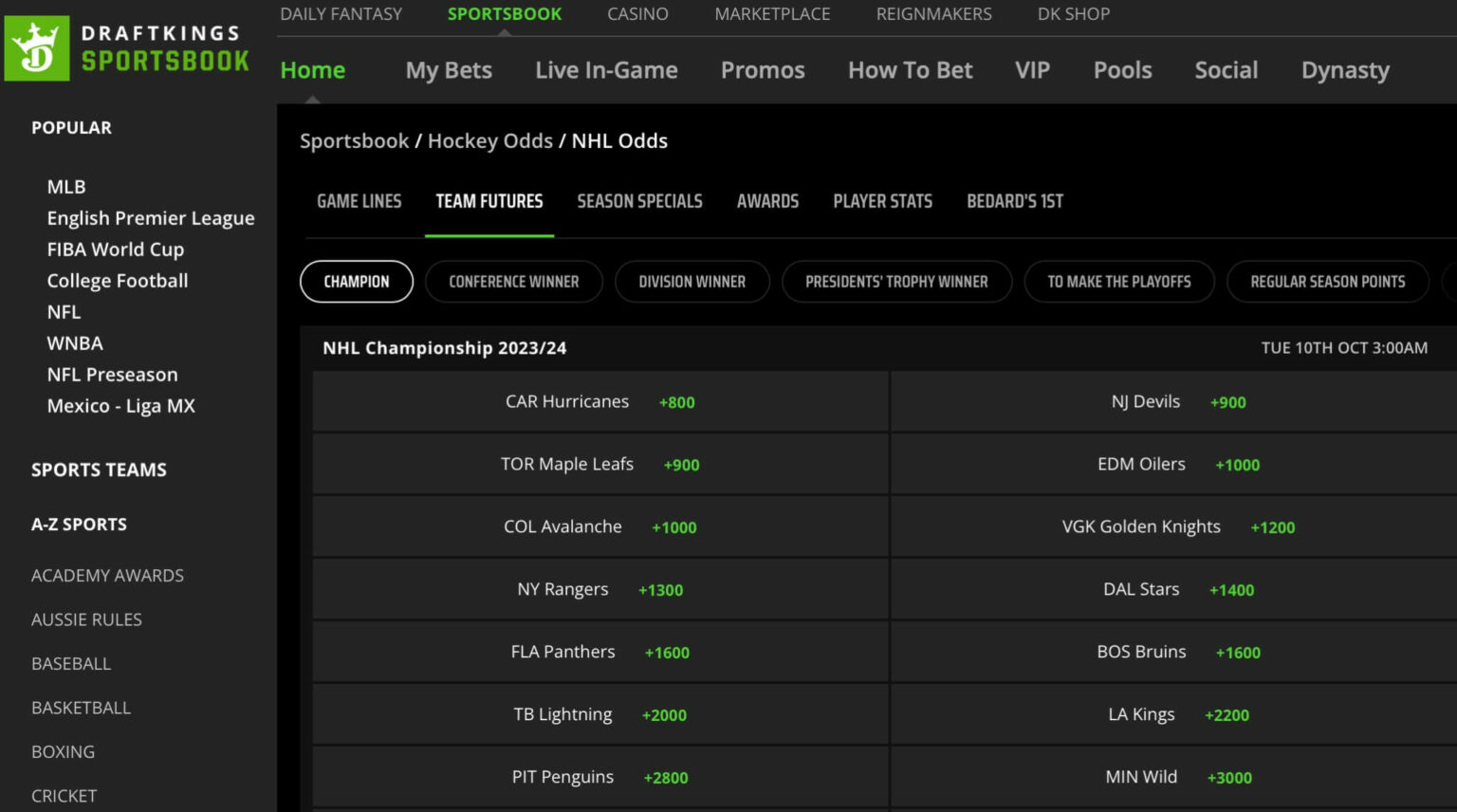Click the Sportsbook breadcrumb link
The height and width of the screenshot is (812, 1457).
(354, 140)
